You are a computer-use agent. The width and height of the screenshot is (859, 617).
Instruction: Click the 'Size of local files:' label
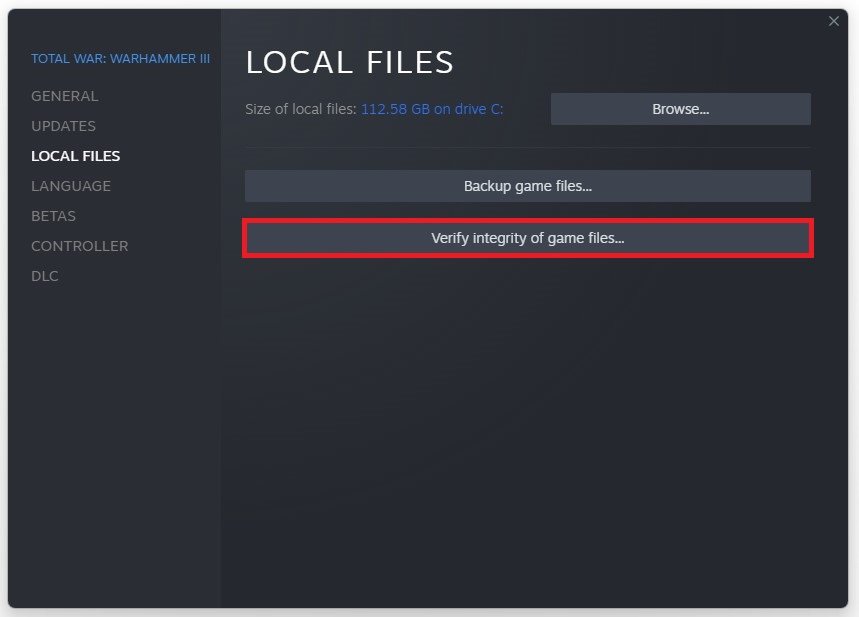pos(301,109)
